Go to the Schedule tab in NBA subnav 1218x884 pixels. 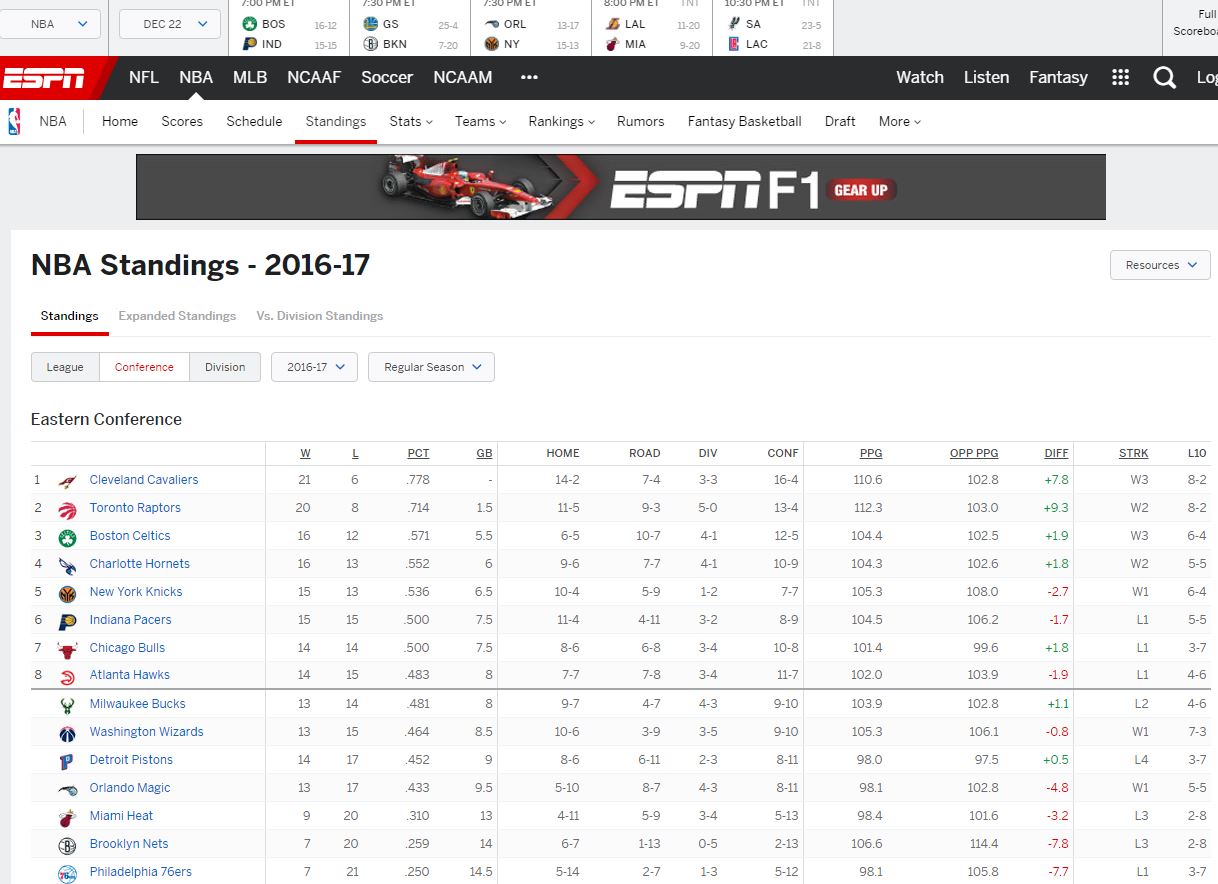pos(254,121)
